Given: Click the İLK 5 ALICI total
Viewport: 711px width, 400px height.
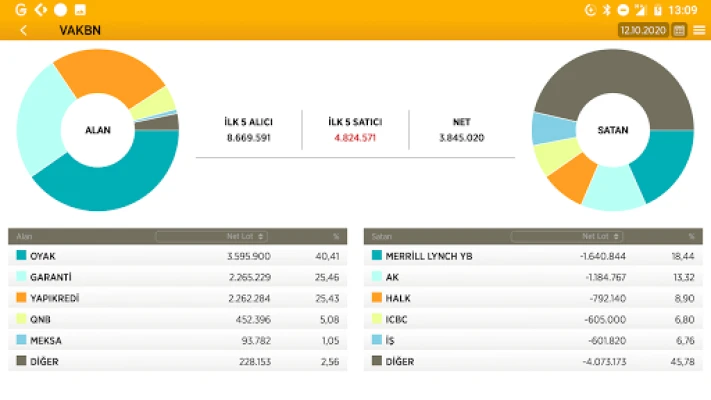Looking at the screenshot, I should coord(248,137).
